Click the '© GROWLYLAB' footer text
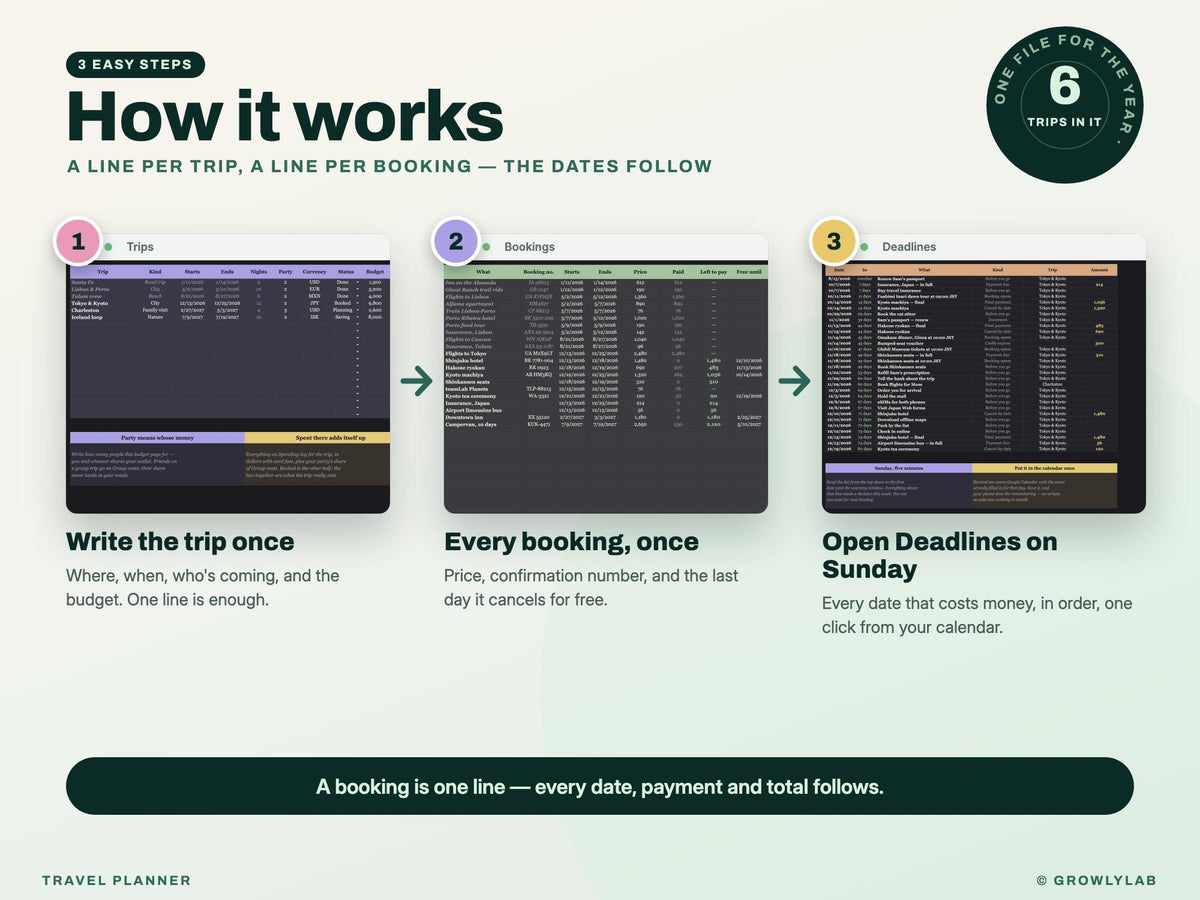1200x900 pixels. coord(1097,881)
